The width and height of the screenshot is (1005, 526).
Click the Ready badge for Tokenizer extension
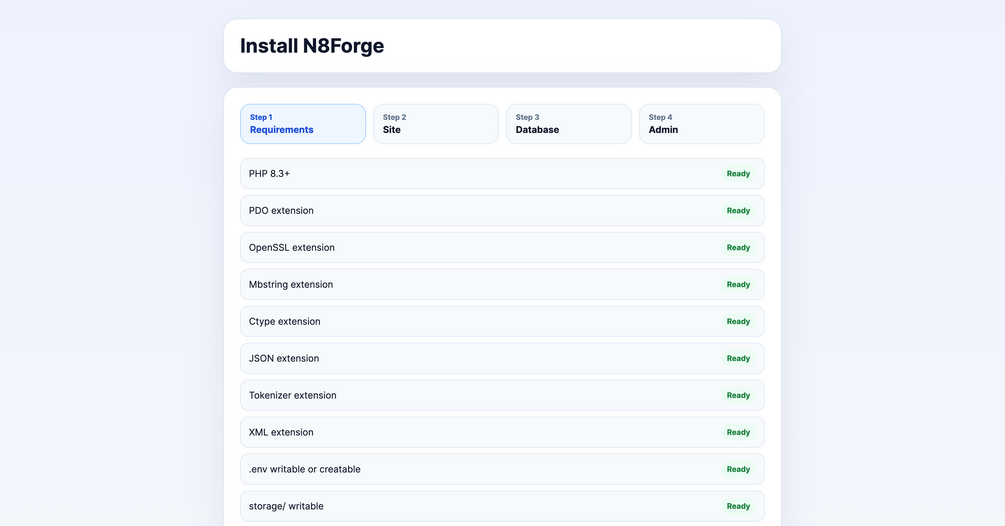coord(738,395)
